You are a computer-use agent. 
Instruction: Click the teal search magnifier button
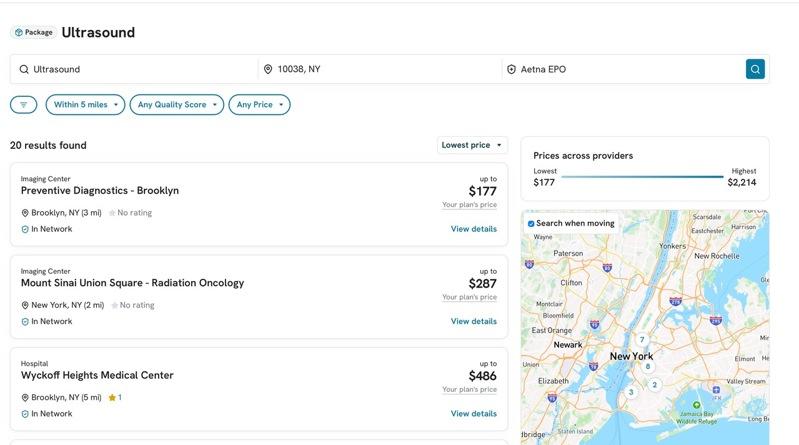tap(755, 69)
